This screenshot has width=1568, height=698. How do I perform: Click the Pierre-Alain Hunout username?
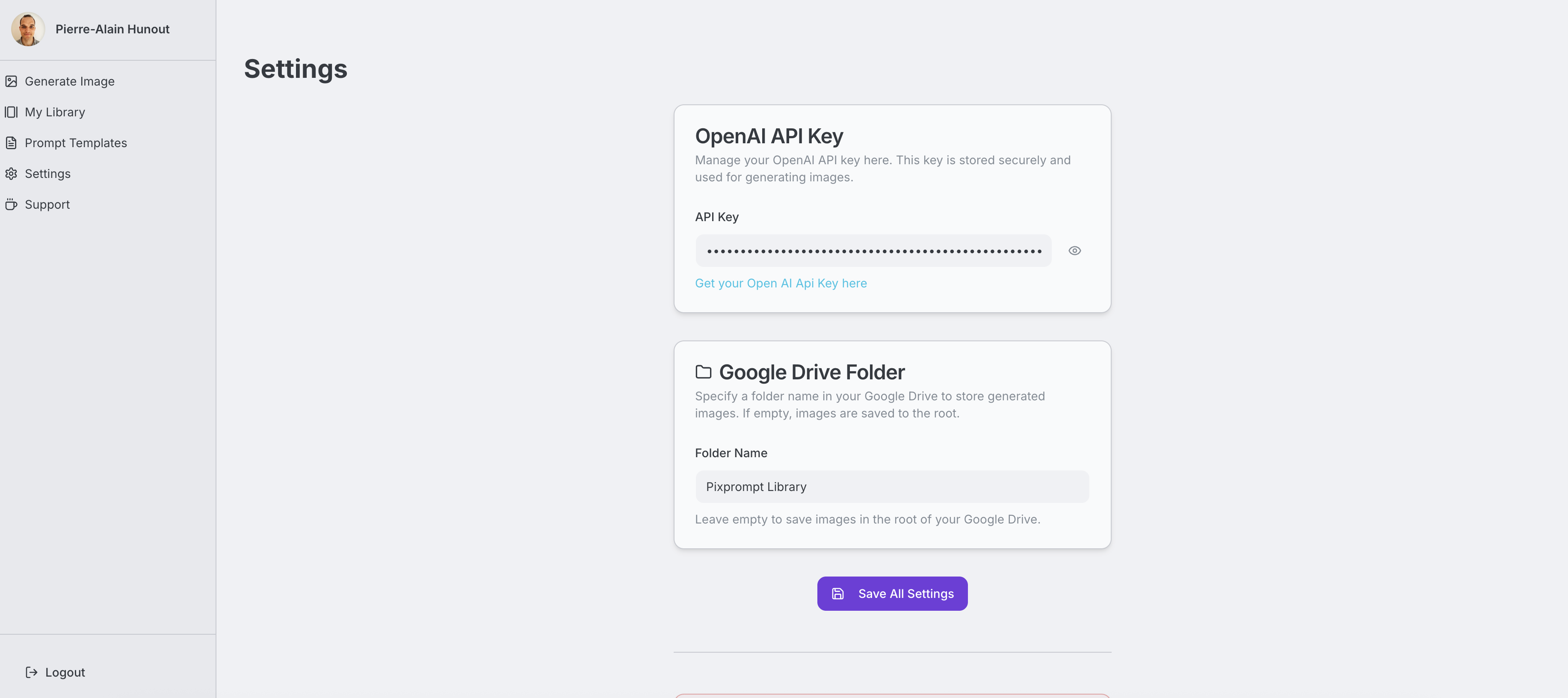pos(112,29)
